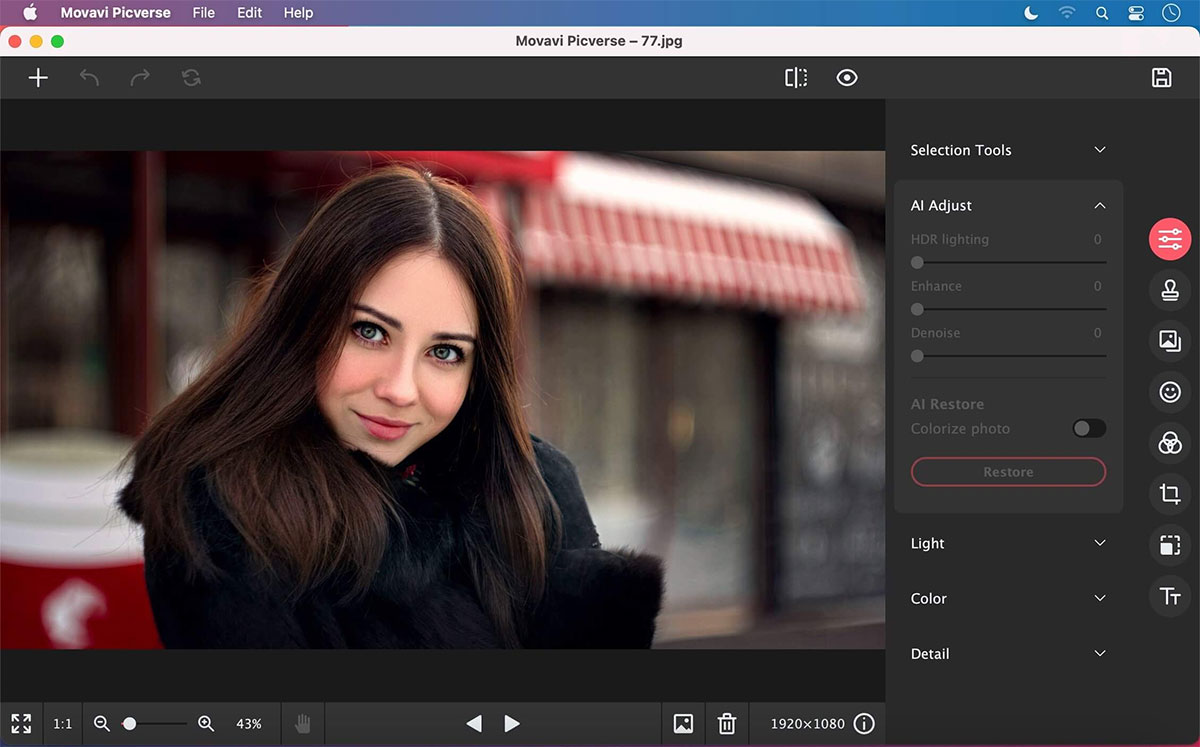
Task: Open the Adjust sliders tool in the sidebar
Action: click(x=1170, y=239)
